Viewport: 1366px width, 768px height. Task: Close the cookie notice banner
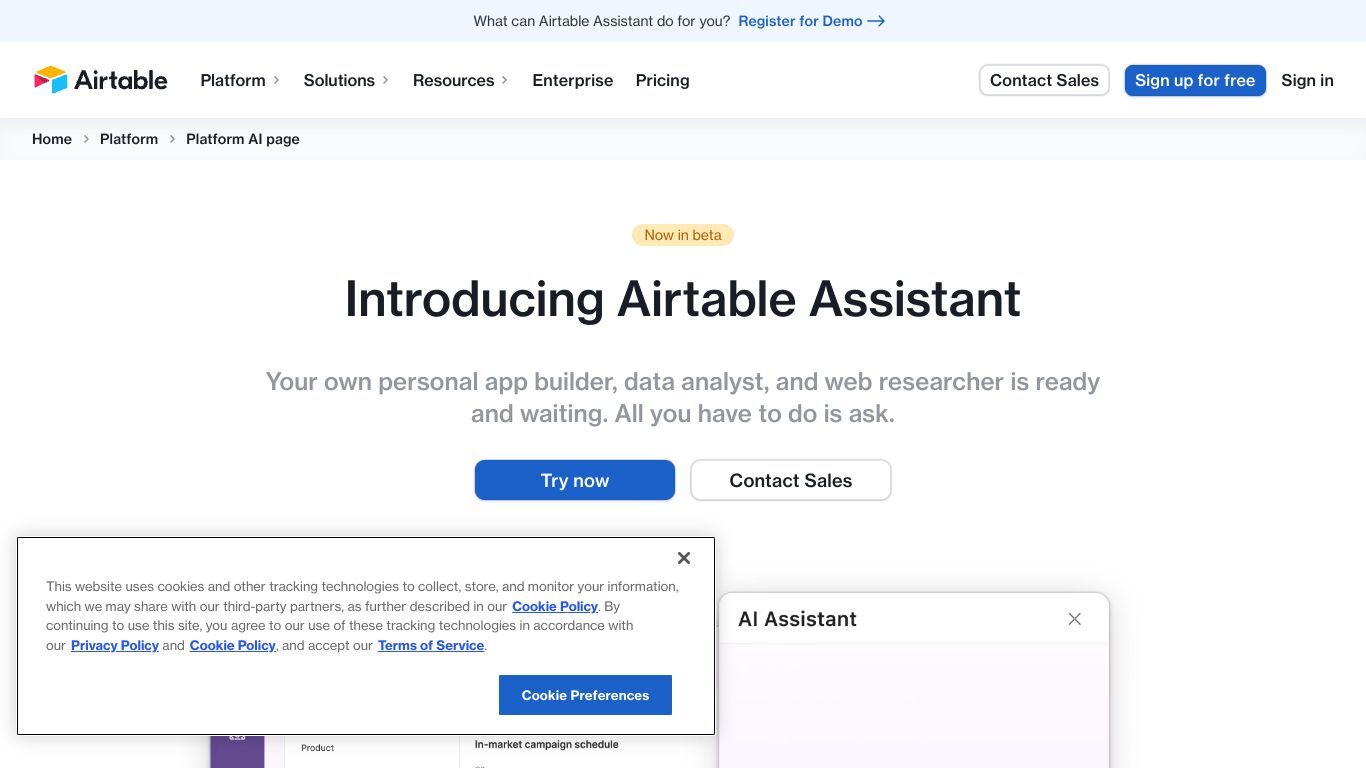pyautogui.click(x=684, y=558)
